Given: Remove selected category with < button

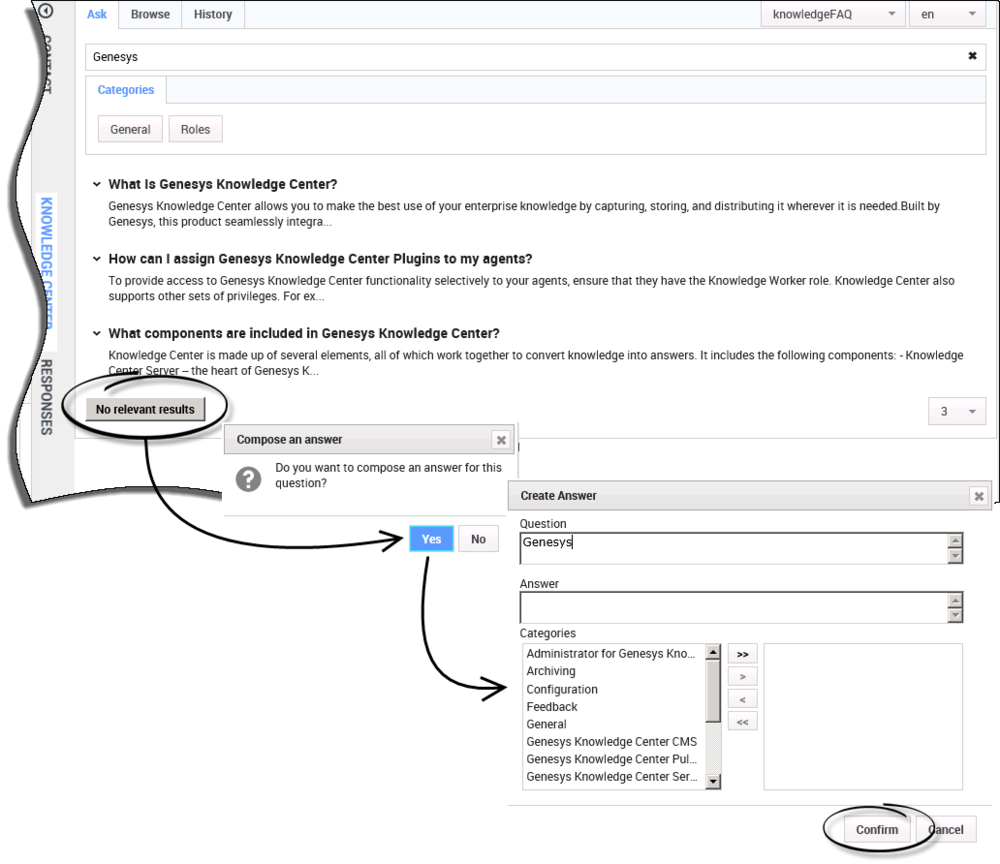Looking at the screenshot, I should click(x=742, y=699).
